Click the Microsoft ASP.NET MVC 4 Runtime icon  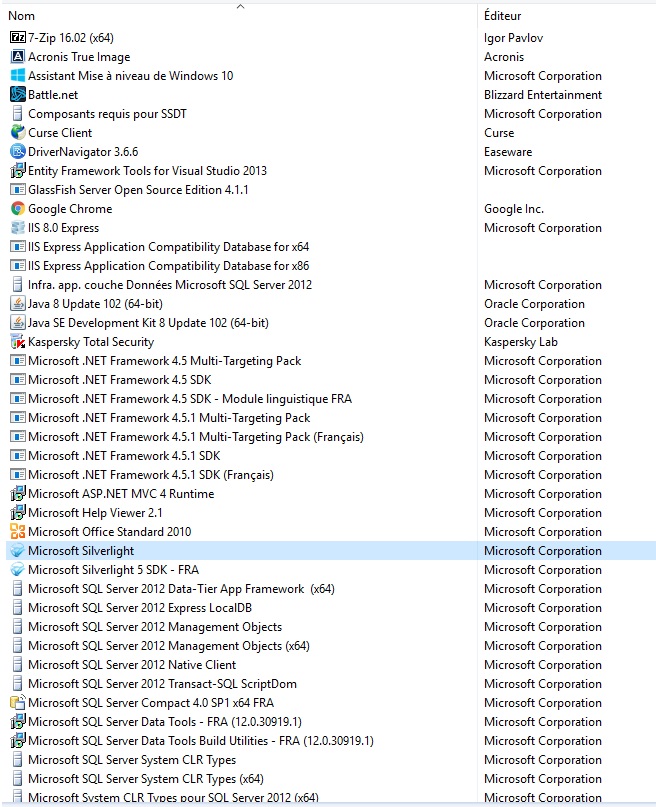click(17, 494)
